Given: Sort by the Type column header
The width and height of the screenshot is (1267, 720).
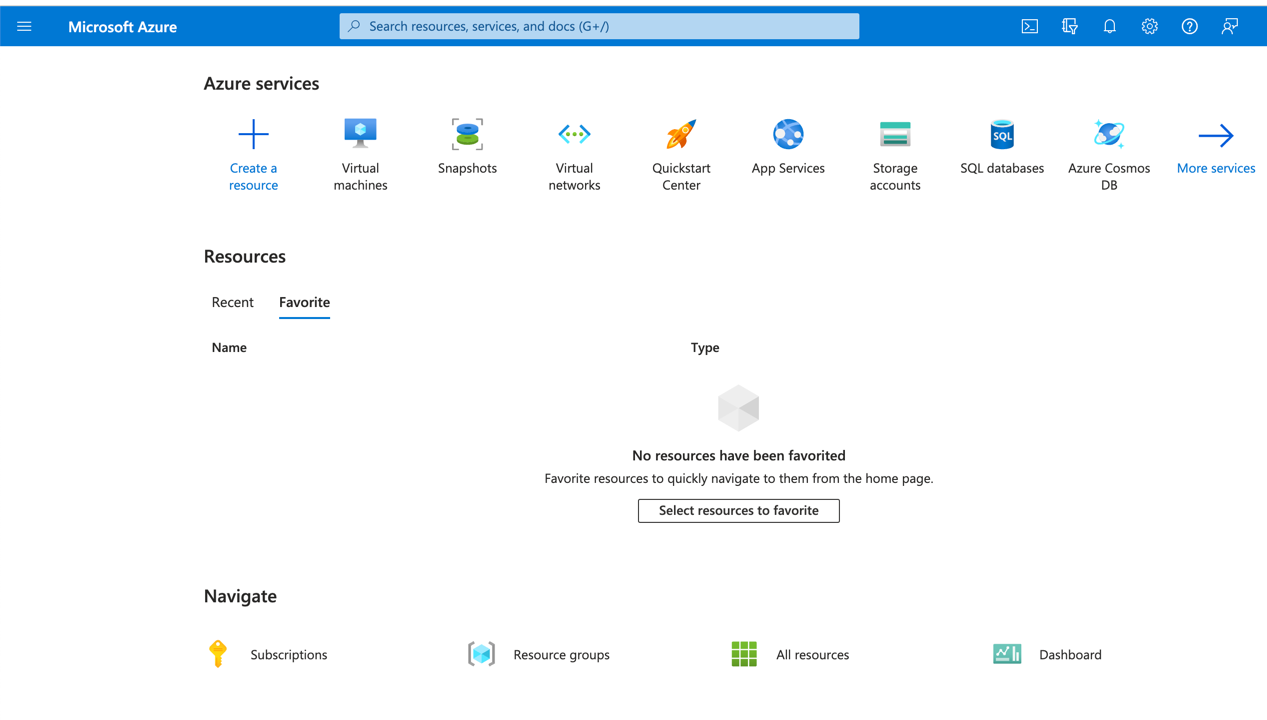Looking at the screenshot, I should click(705, 347).
